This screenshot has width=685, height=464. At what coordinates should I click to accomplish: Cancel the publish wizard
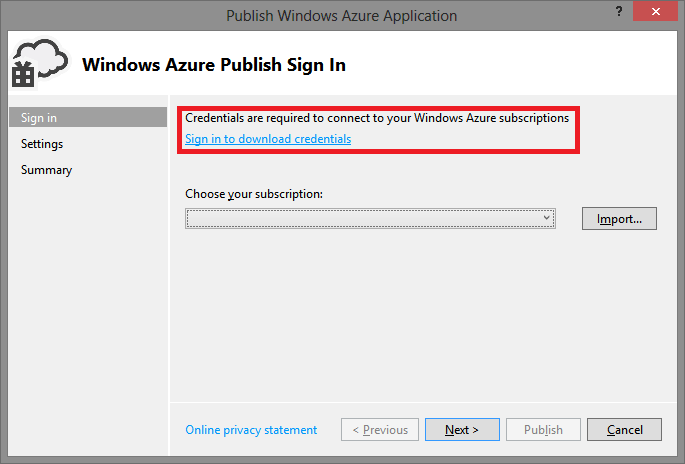point(624,429)
